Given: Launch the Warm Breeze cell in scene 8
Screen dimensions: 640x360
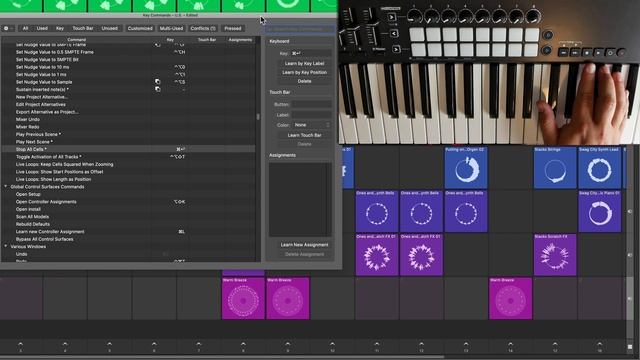Looking at the screenshot, I should (243, 298).
